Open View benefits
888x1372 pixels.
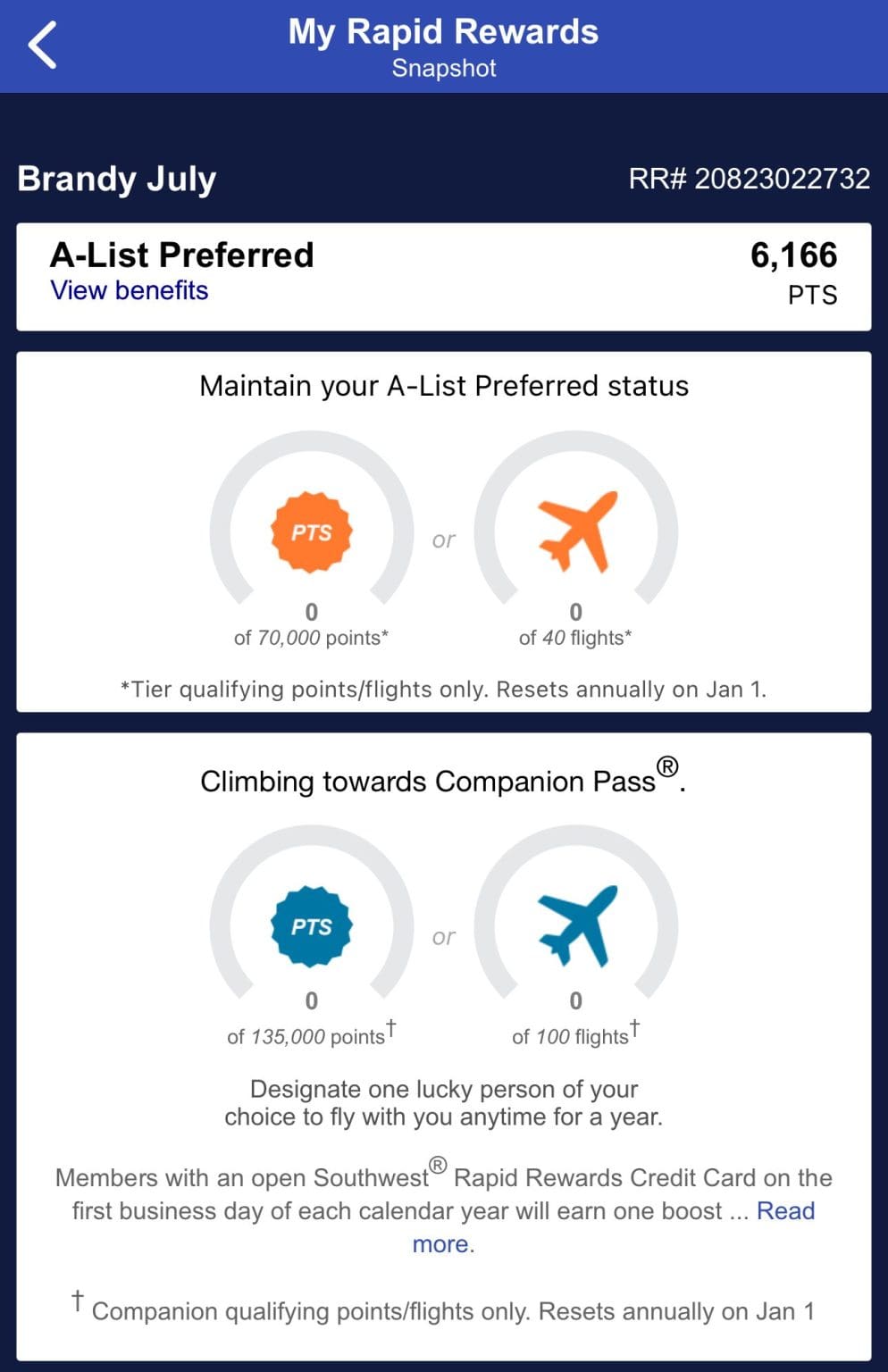coord(129,290)
